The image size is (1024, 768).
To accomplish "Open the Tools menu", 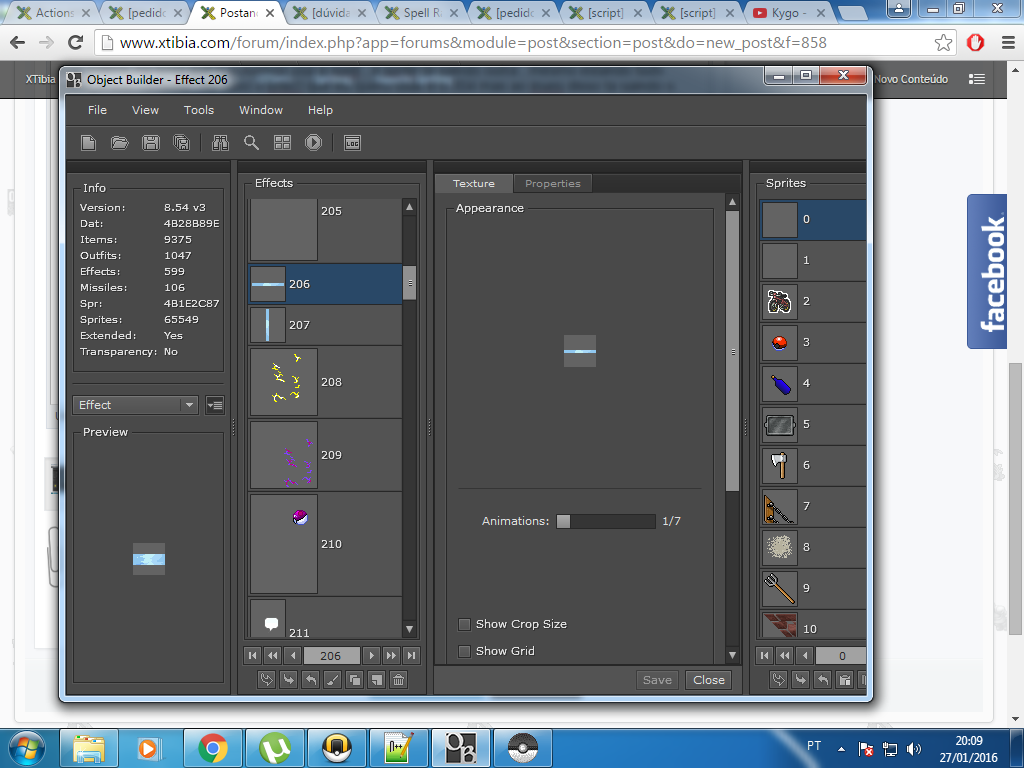I will click(199, 110).
